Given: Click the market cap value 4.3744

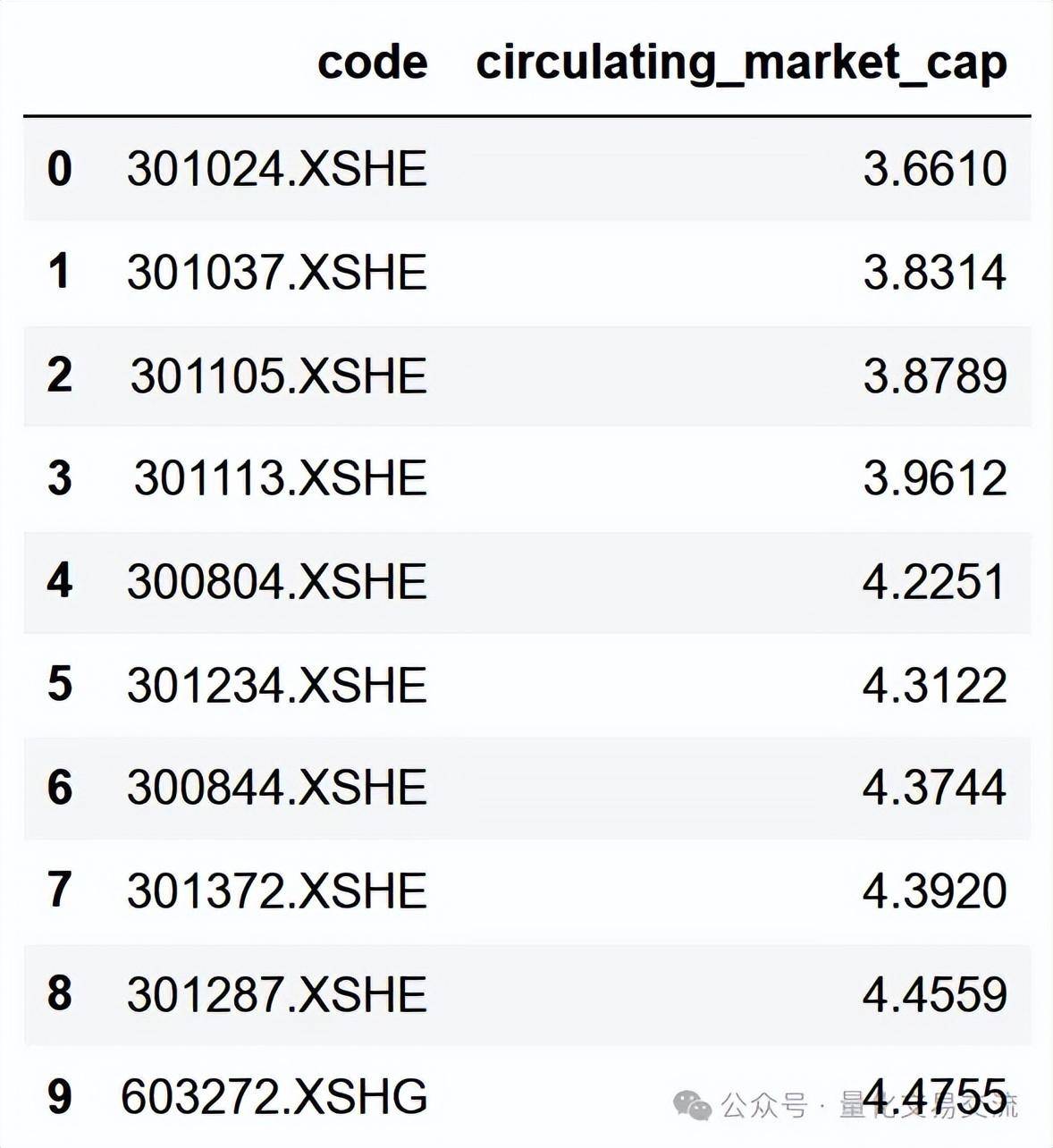Looking at the screenshot, I should [935, 788].
